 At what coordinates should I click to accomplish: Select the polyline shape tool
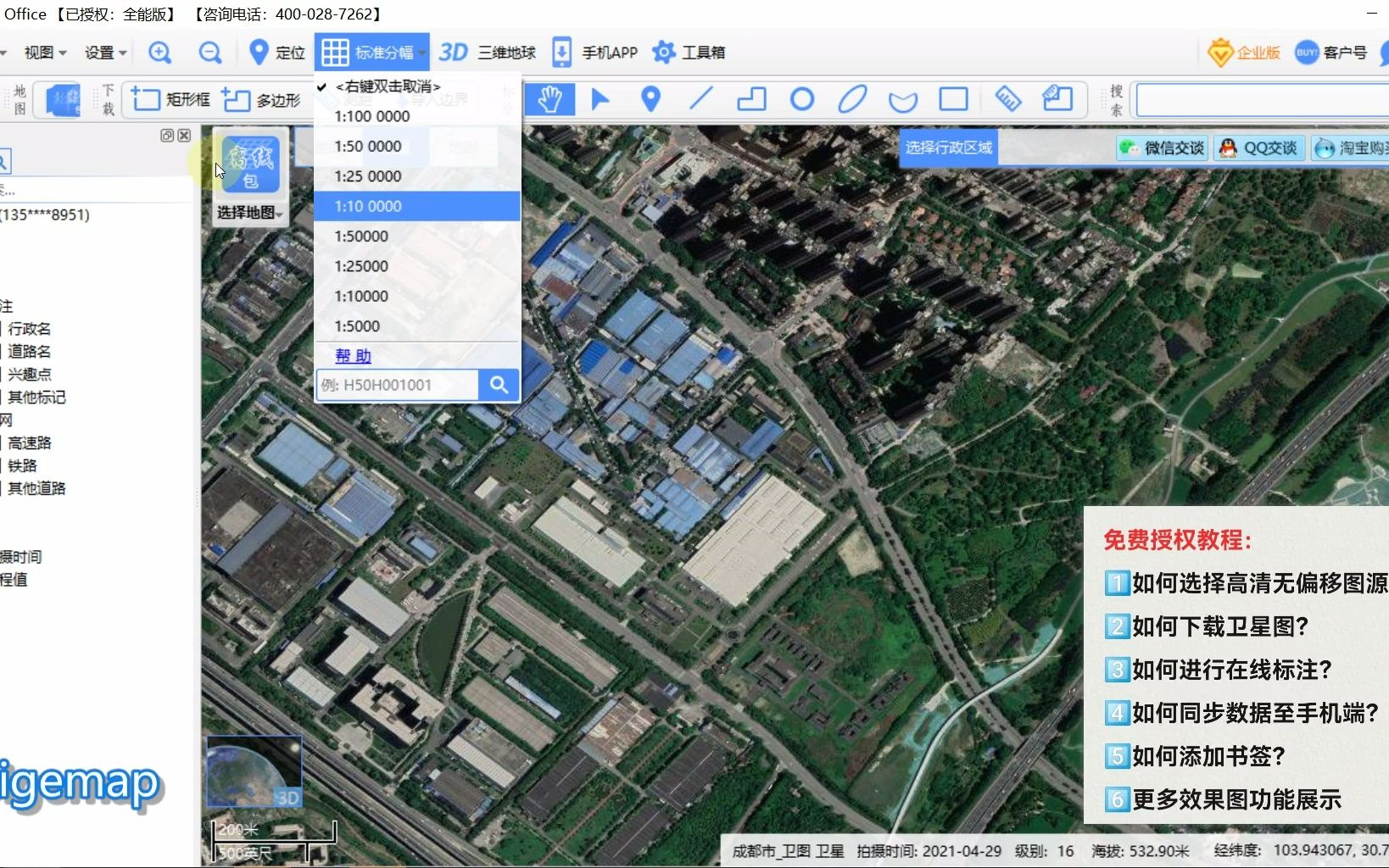tap(751, 99)
